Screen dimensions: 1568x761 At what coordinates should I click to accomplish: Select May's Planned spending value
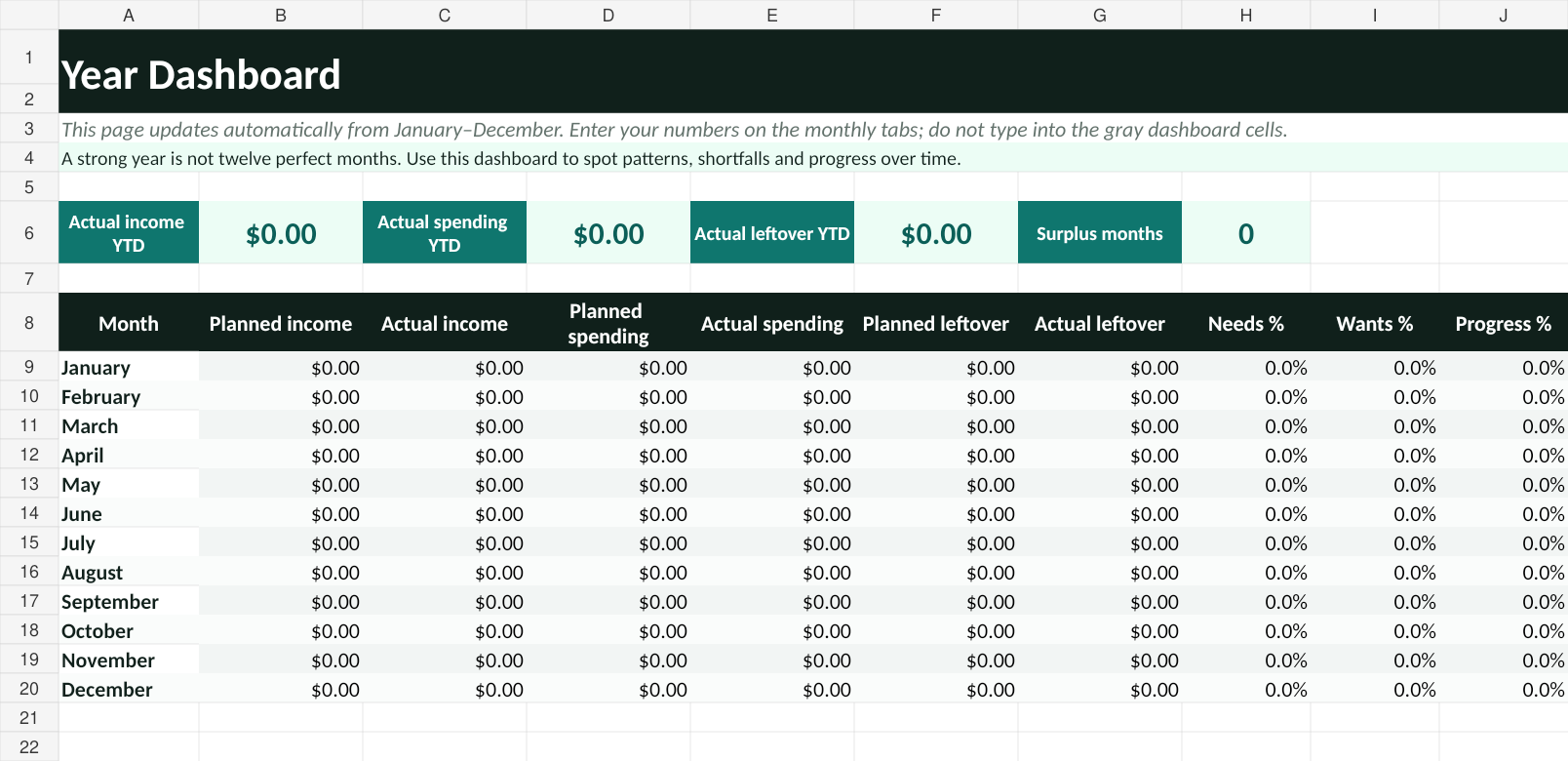tap(608, 484)
